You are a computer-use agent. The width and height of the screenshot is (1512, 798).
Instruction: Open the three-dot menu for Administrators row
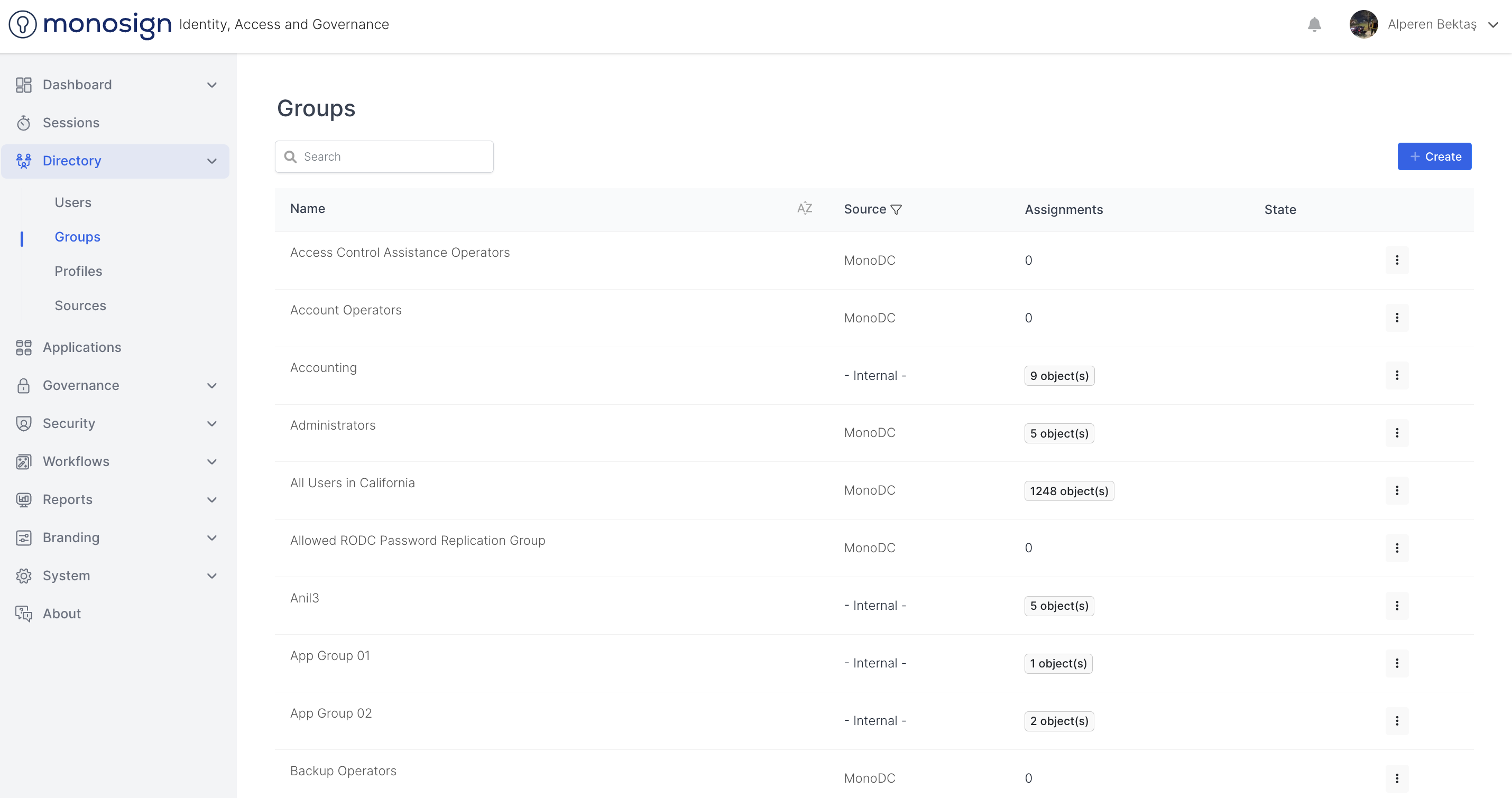1396,433
